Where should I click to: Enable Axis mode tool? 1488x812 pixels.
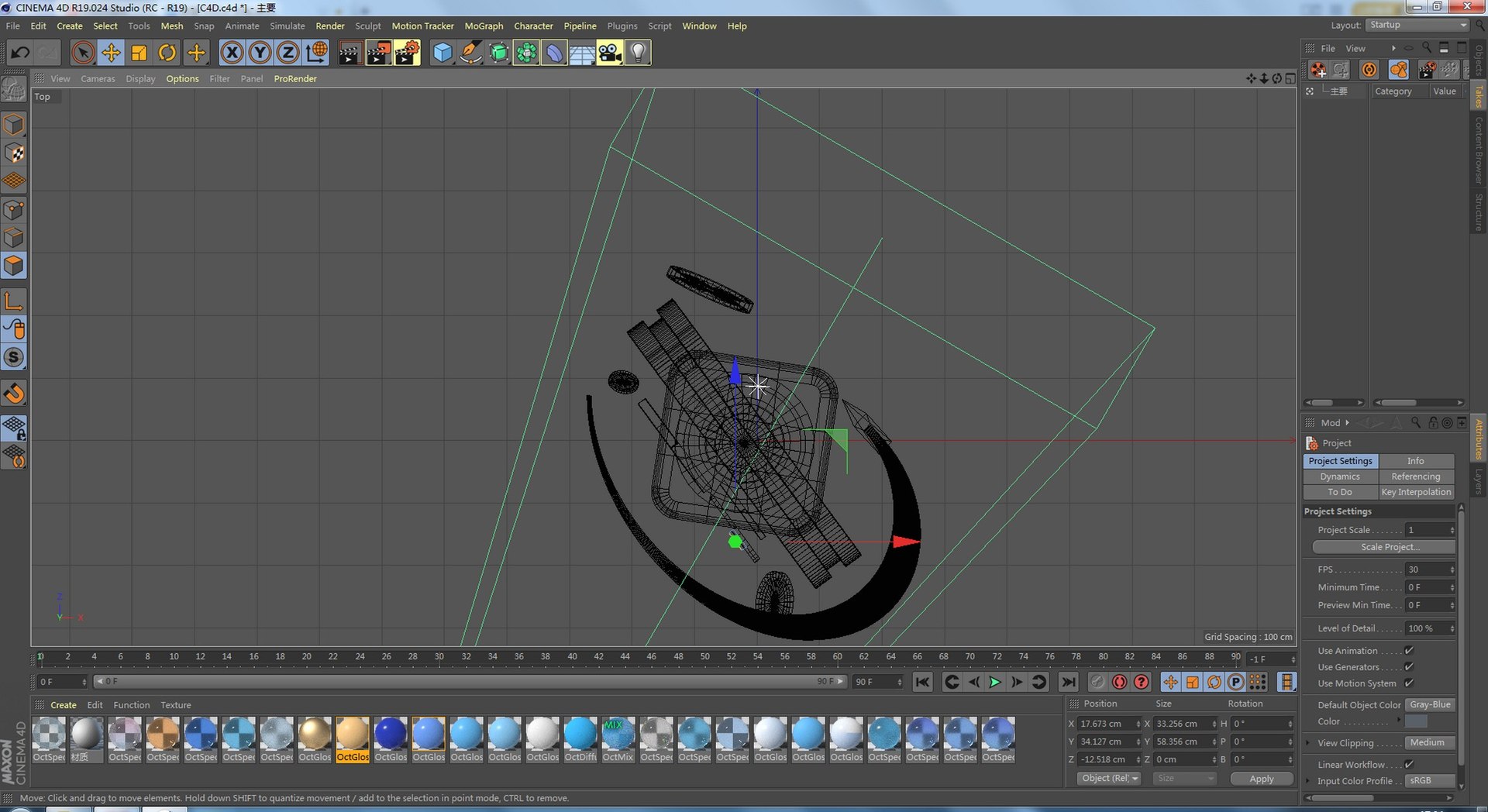(x=14, y=301)
